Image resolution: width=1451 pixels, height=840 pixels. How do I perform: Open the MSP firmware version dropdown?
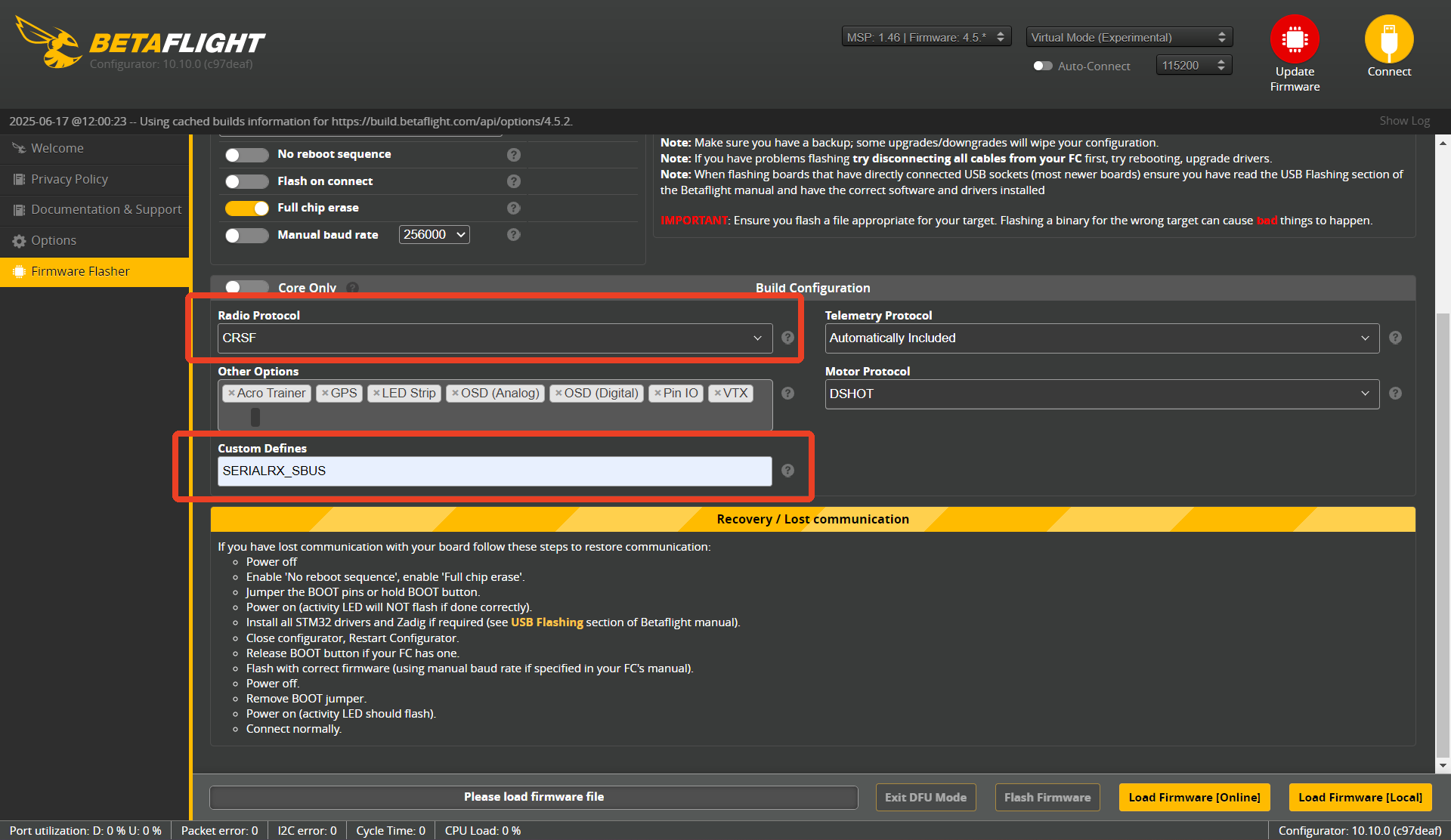[926, 37]
